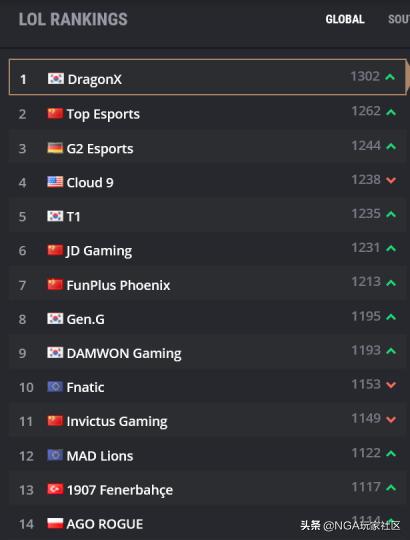This screenshot has width=410, height=540.
Task: Click the China flag beside Top Esports
Action: point(55,113)
